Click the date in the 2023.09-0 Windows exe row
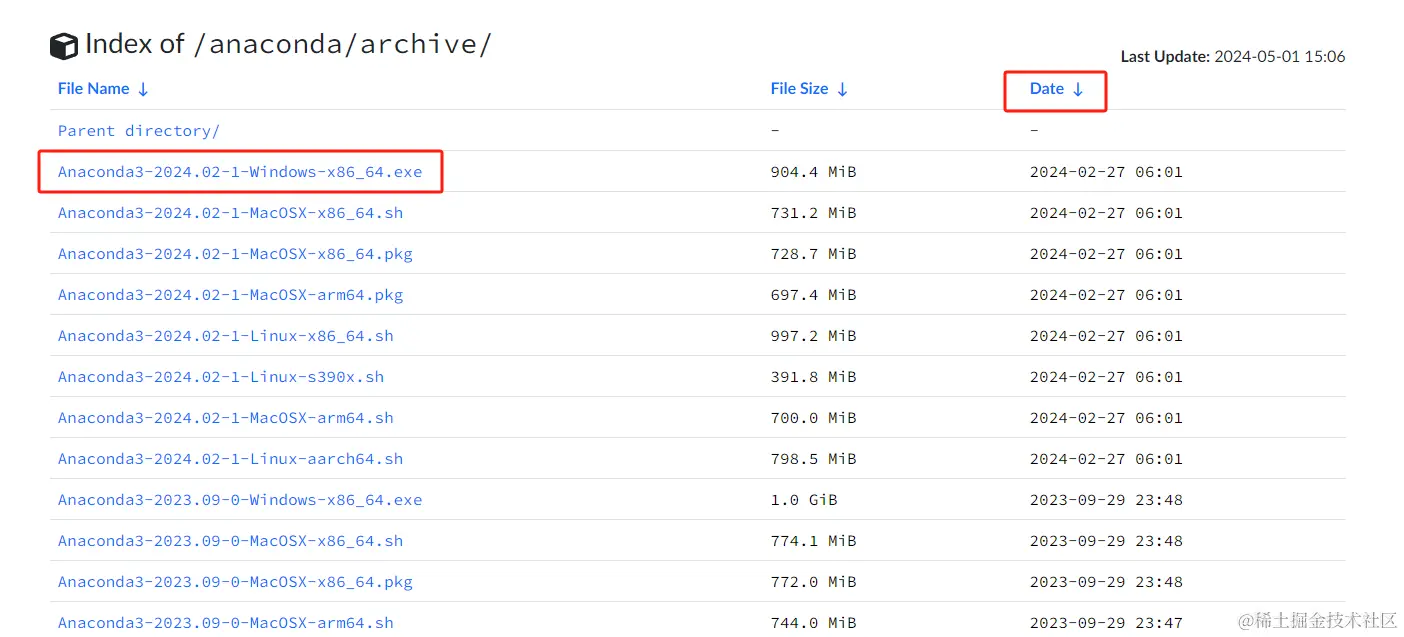 [1106, 500]
